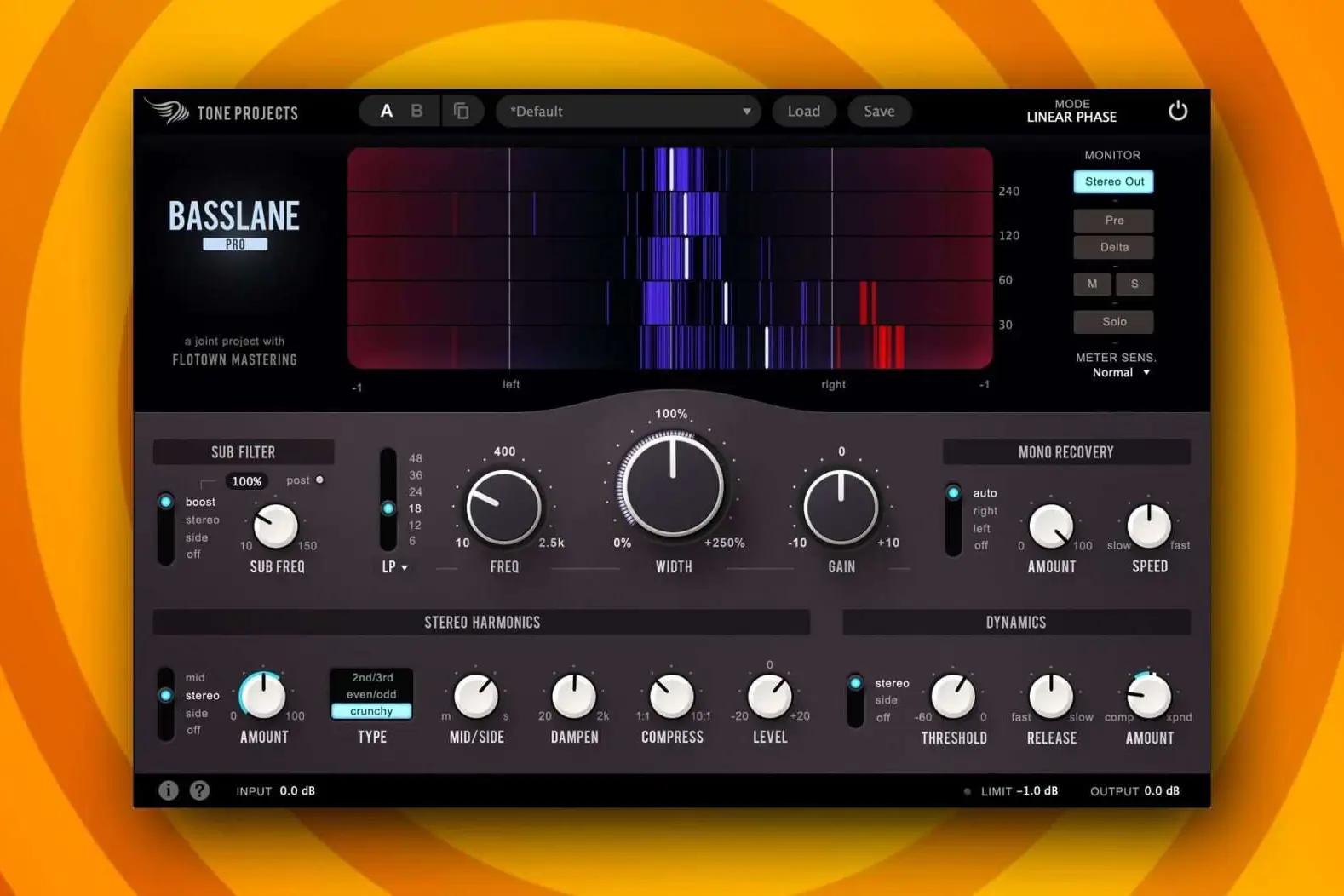Click the 100% width value readout
Image resolution: width=1344 pixels, height=896 pixels.
pos(671,414)
